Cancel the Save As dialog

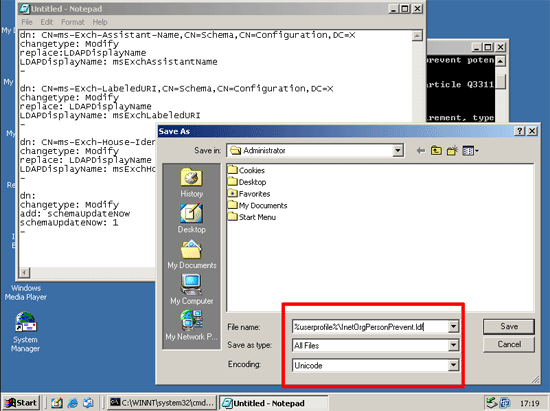tap(509, 344)
